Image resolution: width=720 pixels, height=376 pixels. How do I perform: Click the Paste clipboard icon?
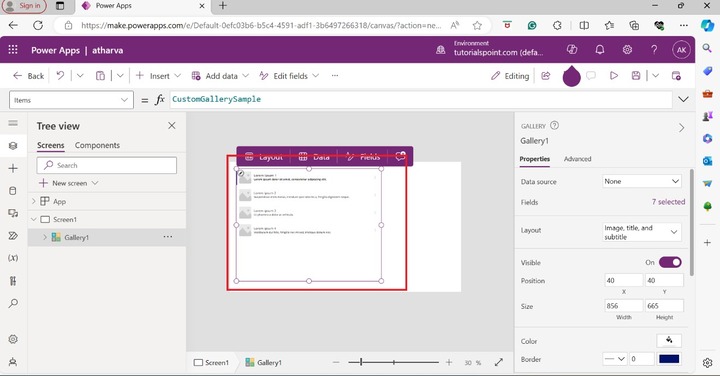(100, 76)
